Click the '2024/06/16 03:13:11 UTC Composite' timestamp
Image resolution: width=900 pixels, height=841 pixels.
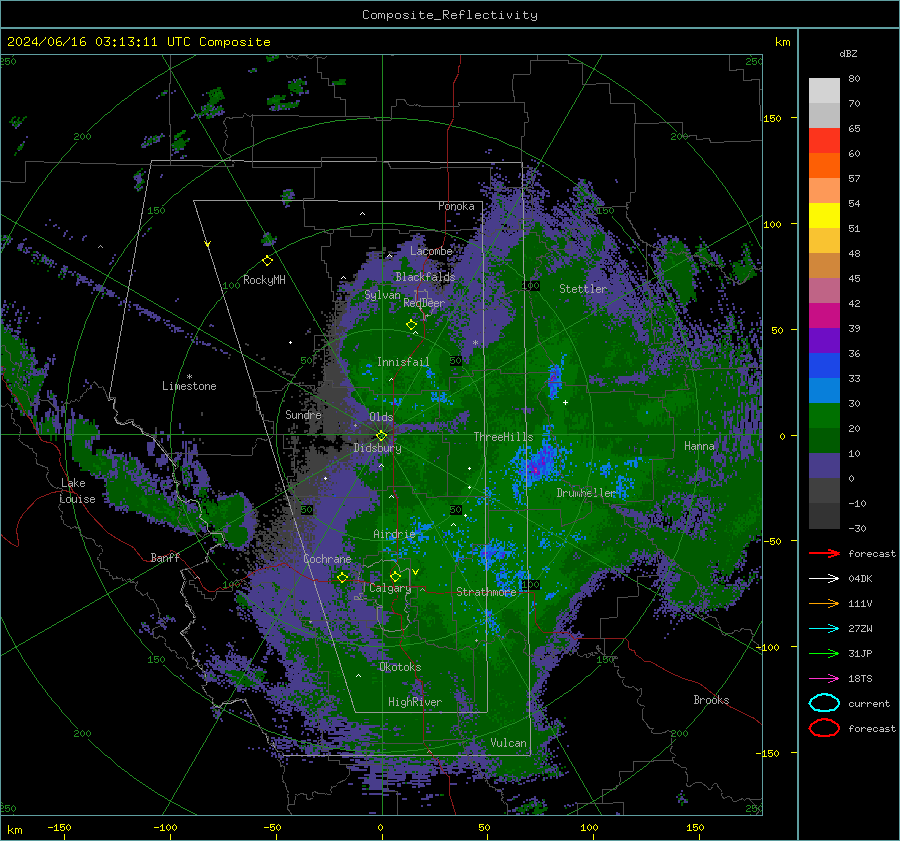coord(139,42)
